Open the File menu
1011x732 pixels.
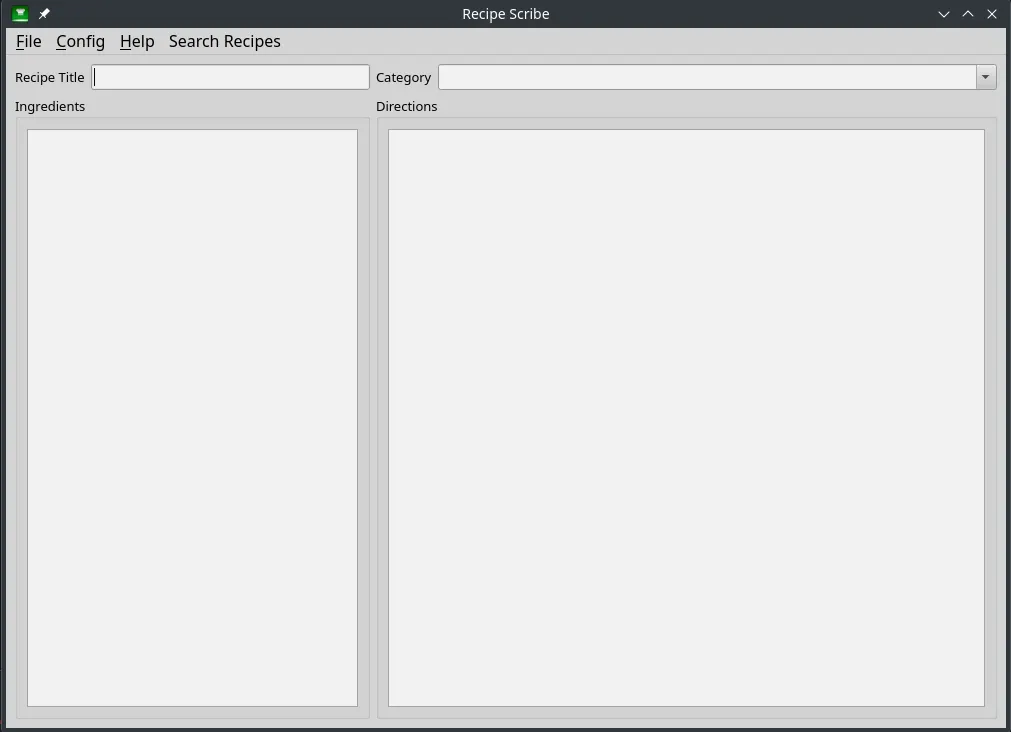pyautogui.click(x=28, y=41)
